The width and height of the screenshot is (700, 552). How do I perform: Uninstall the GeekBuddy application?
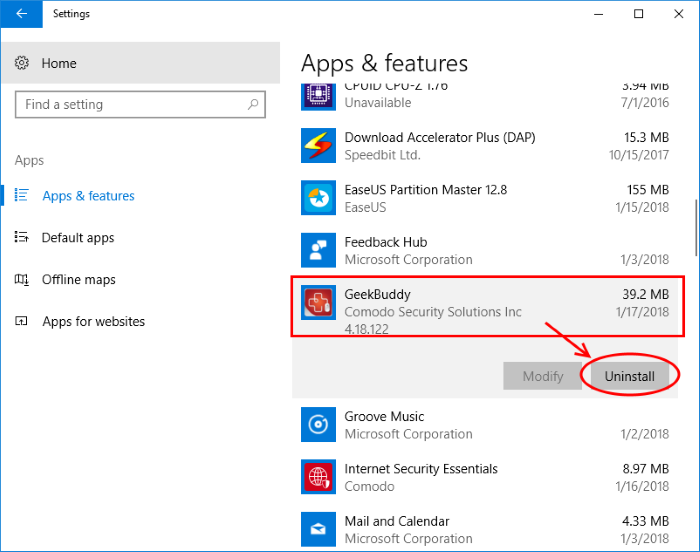pyautogui.click(x=629, y=376)
